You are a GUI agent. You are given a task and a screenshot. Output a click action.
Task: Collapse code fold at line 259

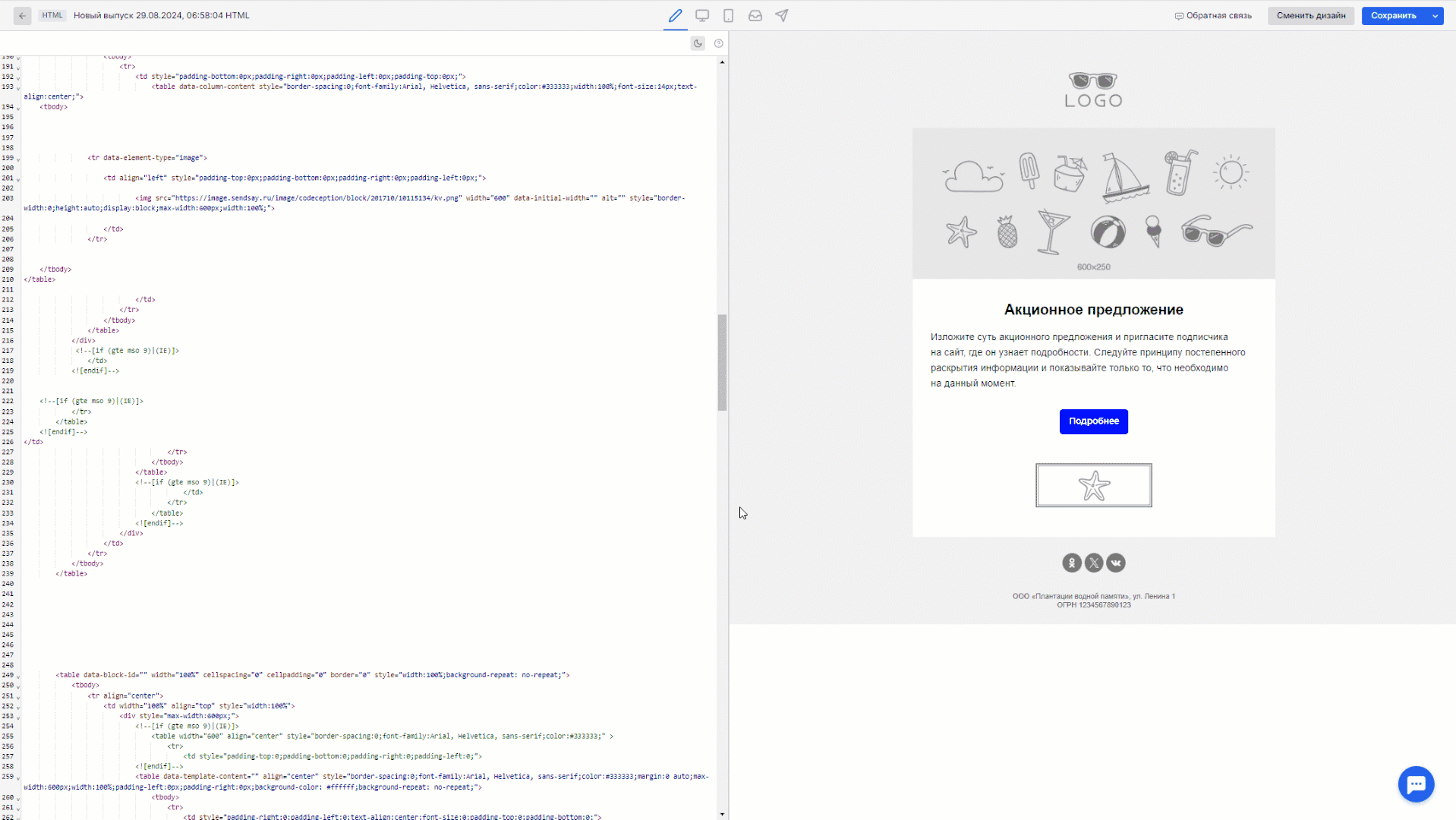coord(19,777)
